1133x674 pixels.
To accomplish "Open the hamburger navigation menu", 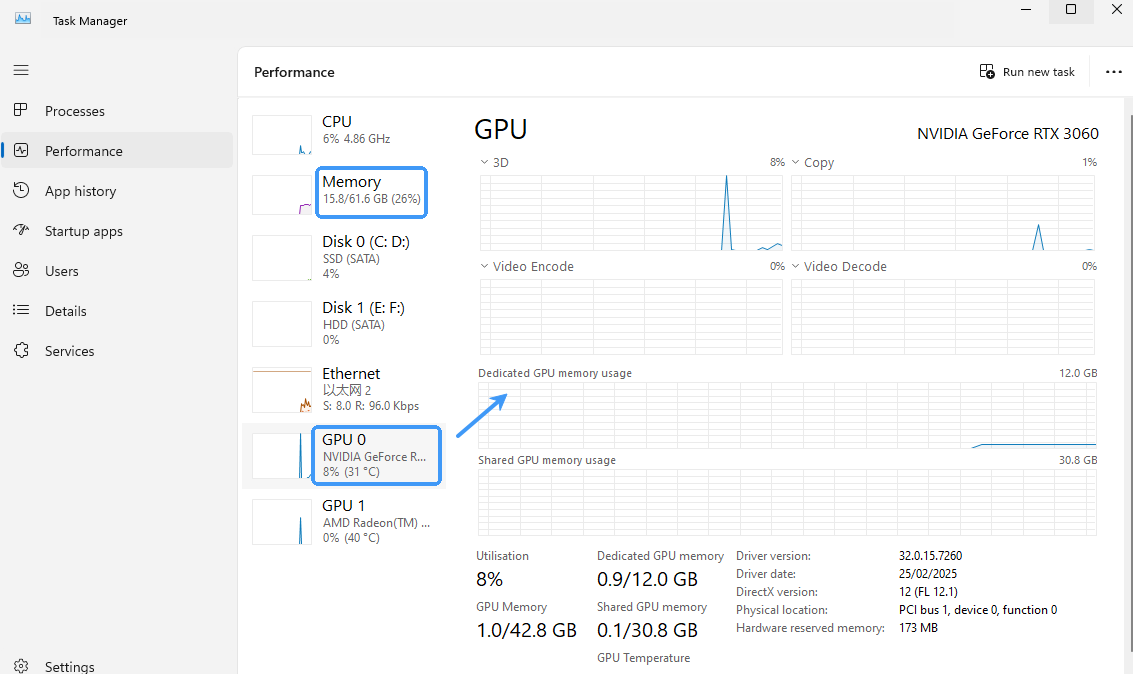I will pyautogui.click(x=21, y=70).
